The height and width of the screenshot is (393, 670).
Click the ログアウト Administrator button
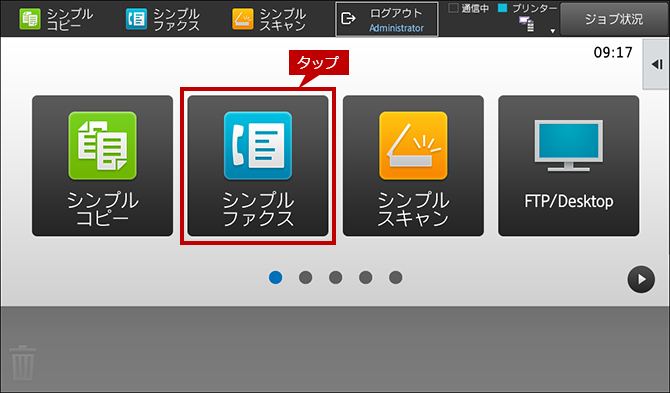coord(387,19)
